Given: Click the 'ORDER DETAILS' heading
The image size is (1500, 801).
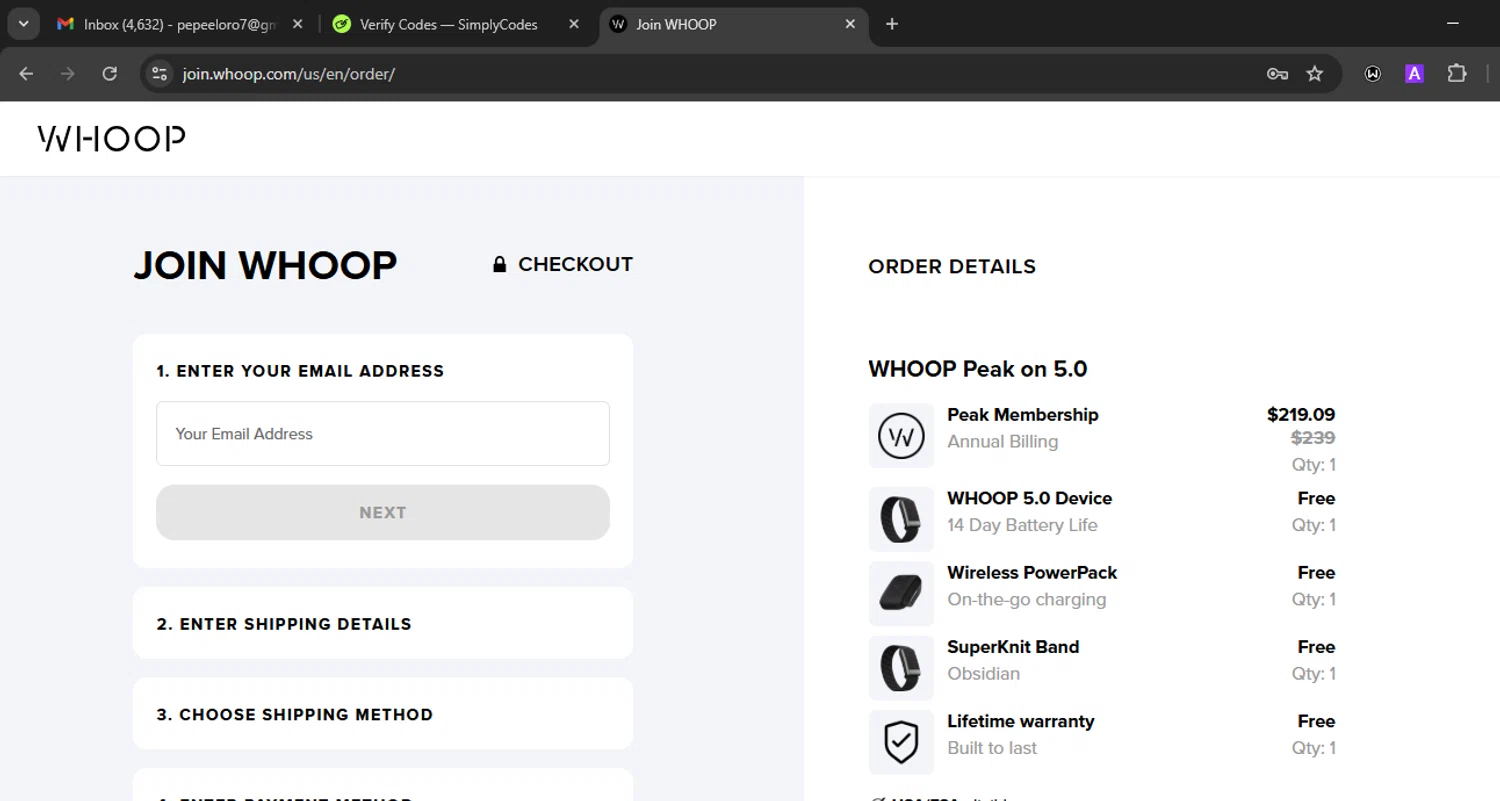Looking at the screenshot, I should click(x=952, y=267).
